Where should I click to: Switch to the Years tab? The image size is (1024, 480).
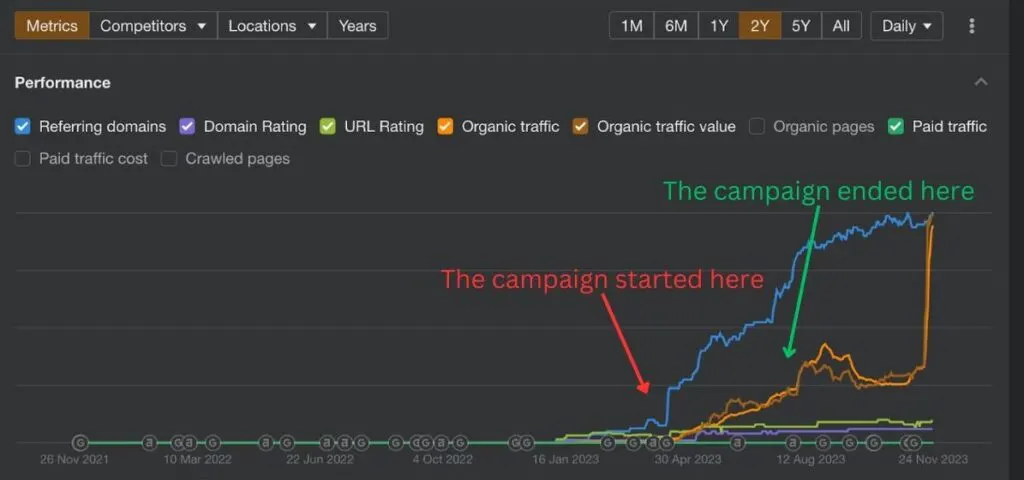pyautogui.click(x=357, y=26)
